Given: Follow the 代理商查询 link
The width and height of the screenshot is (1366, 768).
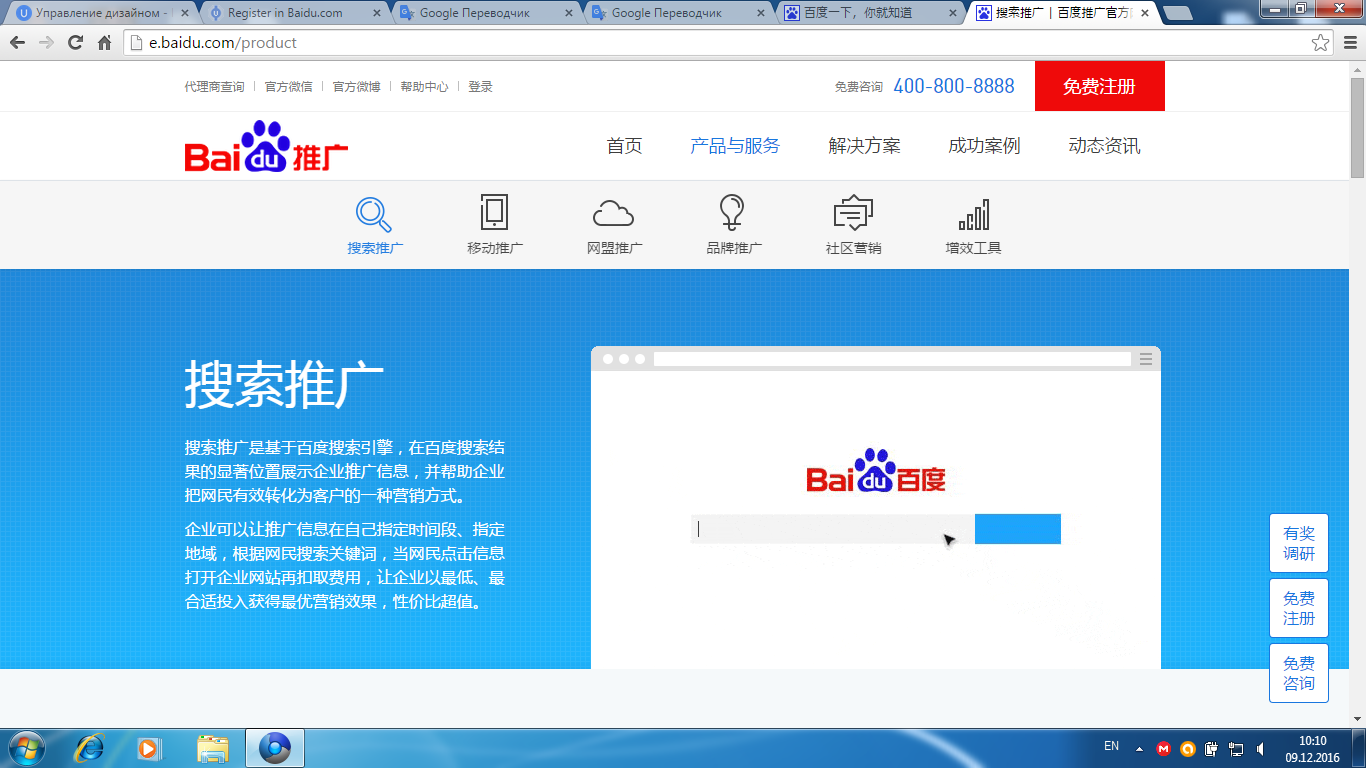Looking at the screenshot, I should click(214, 87).
